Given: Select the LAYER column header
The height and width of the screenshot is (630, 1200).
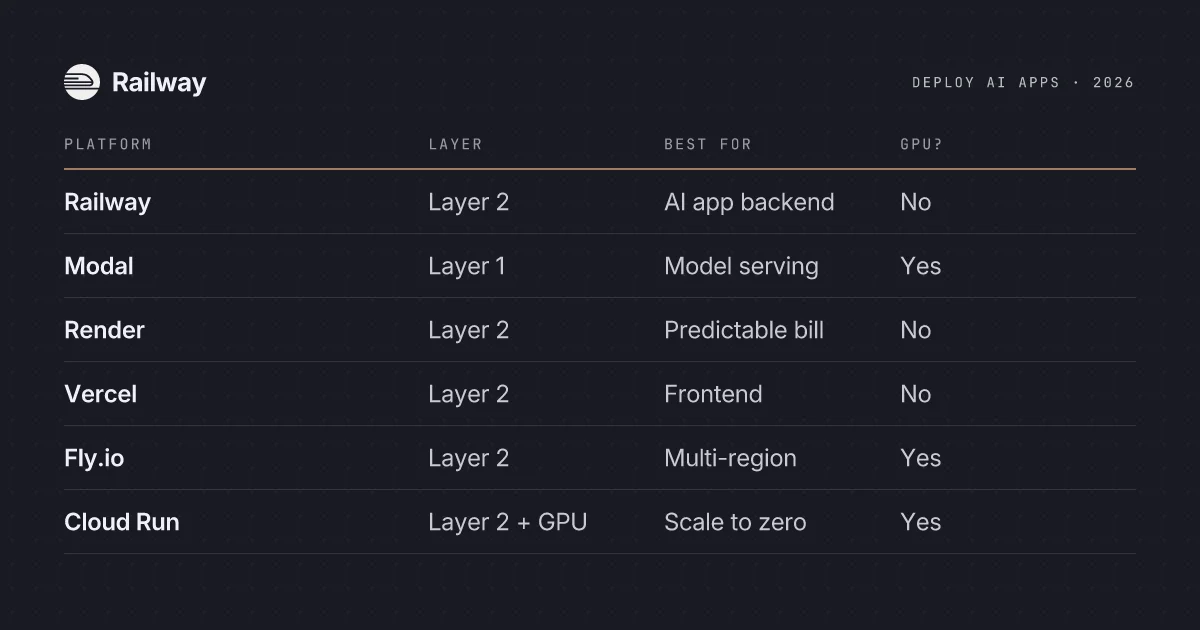Looking at the screenshot, I should point(455,144).
